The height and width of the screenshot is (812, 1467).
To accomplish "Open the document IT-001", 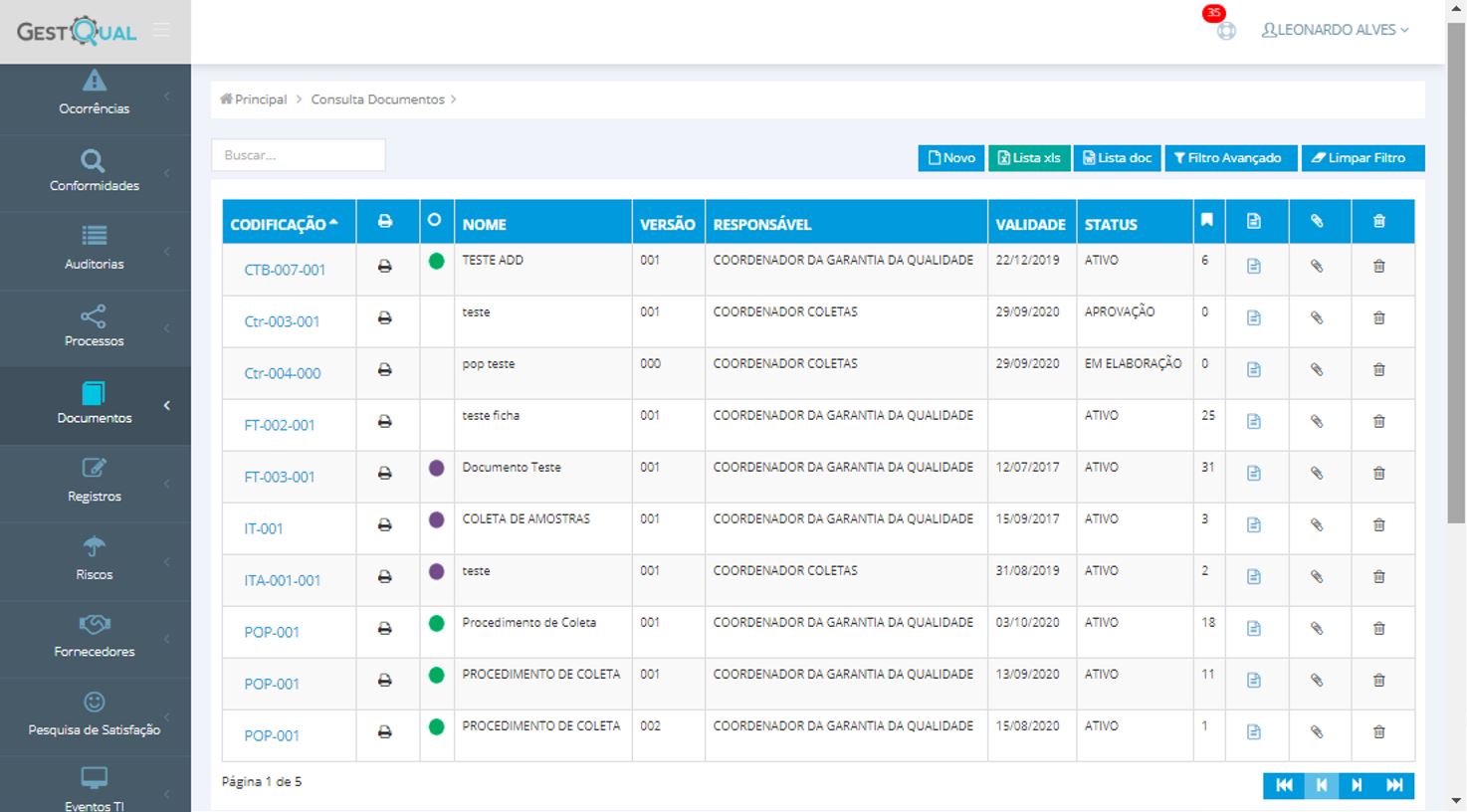I will [x=264, y=528].
